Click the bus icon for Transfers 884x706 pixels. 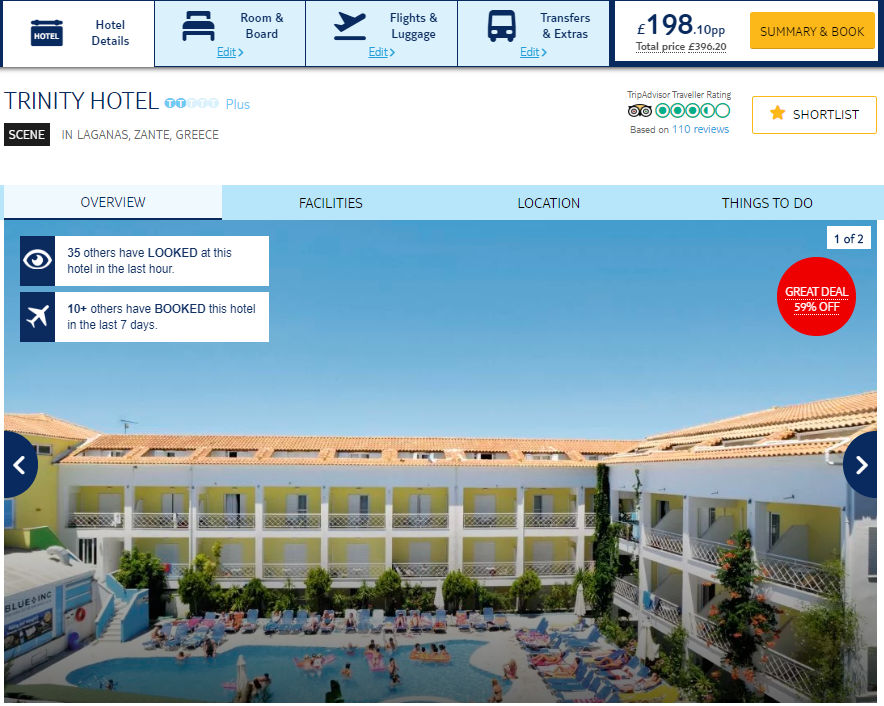(501, 26)
